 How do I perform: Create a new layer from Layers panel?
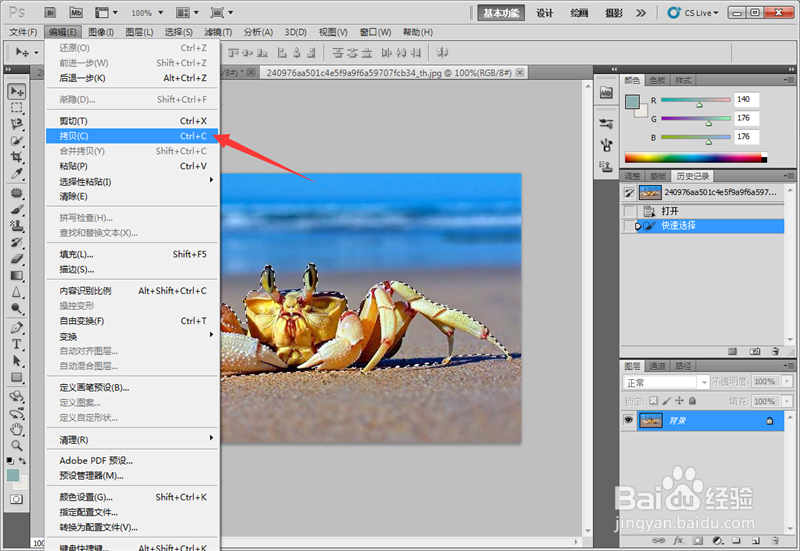[756, 540]
